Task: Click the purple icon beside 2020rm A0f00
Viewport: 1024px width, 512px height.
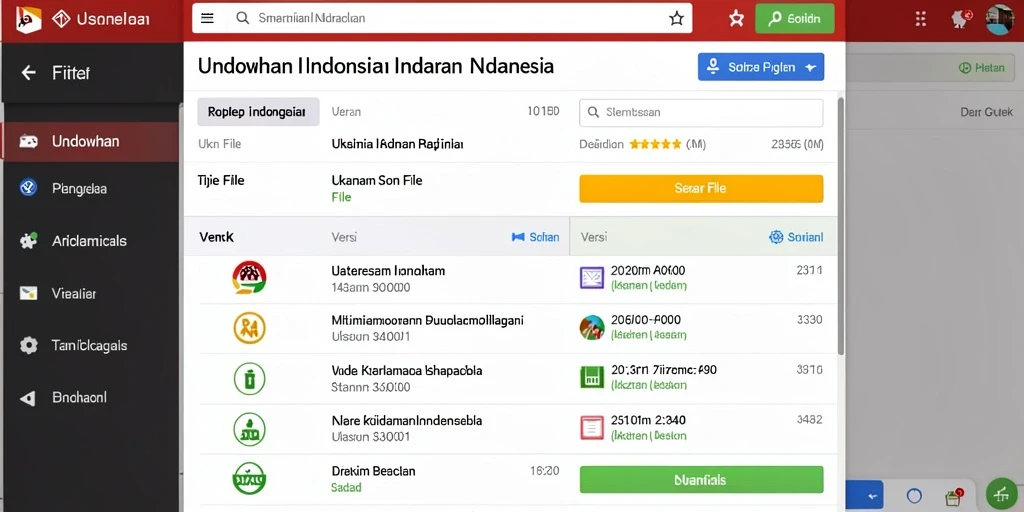Action: (592, 278)
